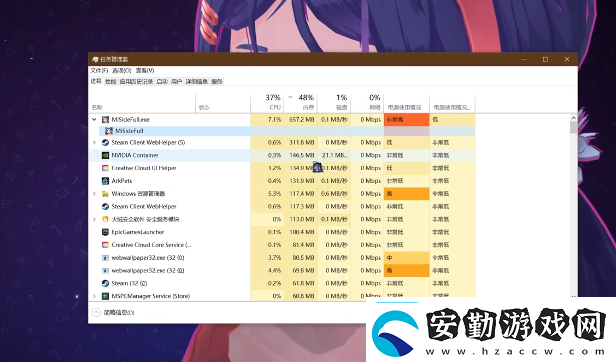Image resolution: width=616 pixels, height=362 pixels.
Task: Click the 3.7% webwallpaper32 CPU cell
Action: [x=267, y=258]
